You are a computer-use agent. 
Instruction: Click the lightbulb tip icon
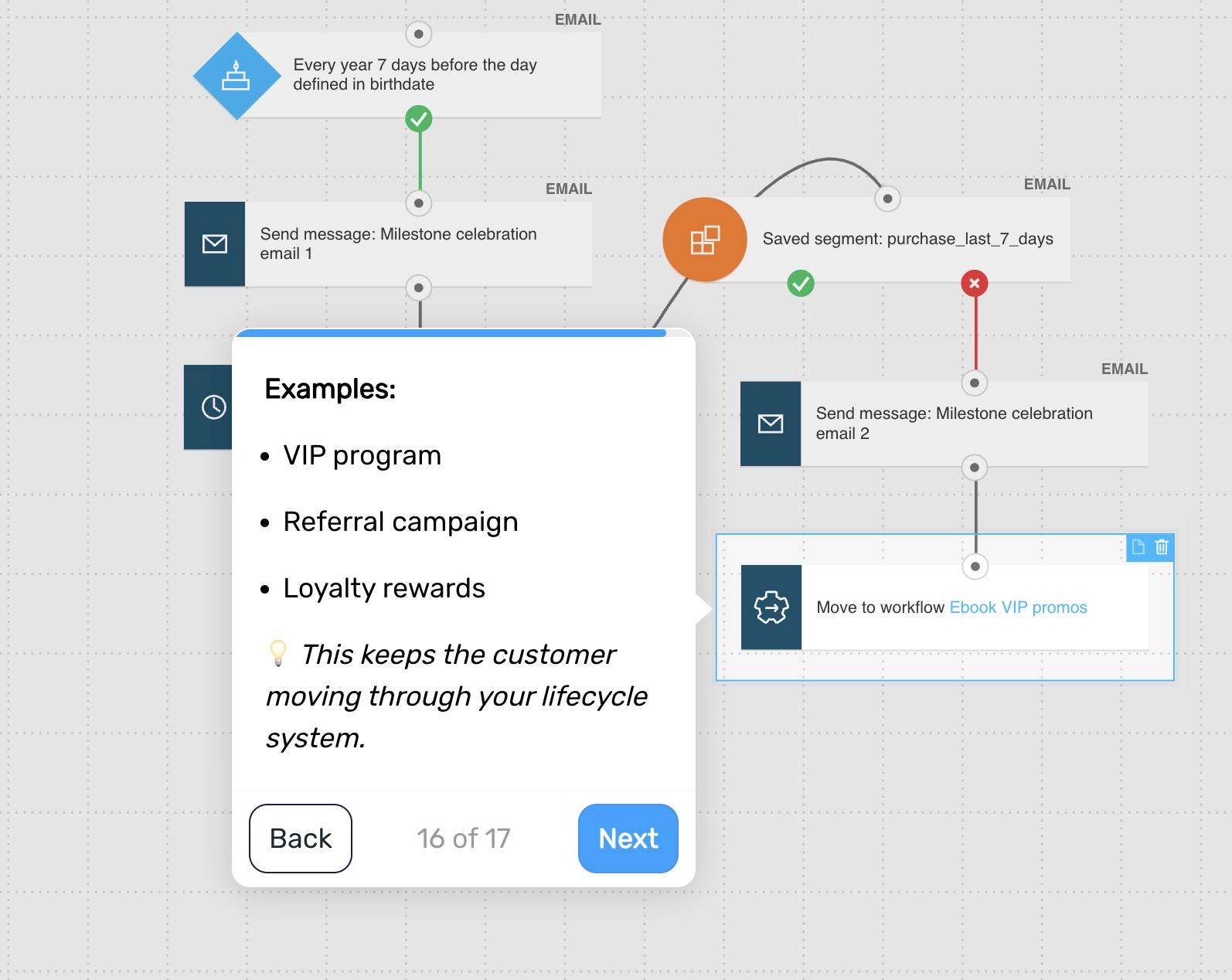(x=278, y=654)
